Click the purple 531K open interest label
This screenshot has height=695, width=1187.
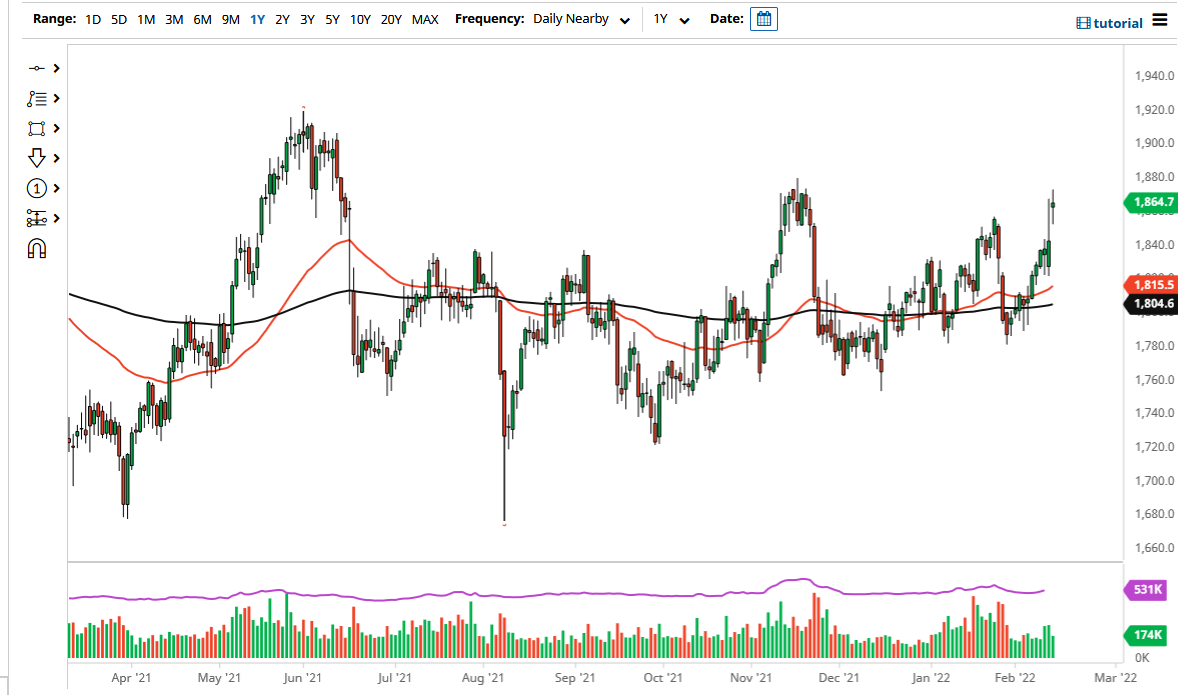click(x=1147, y=589)
